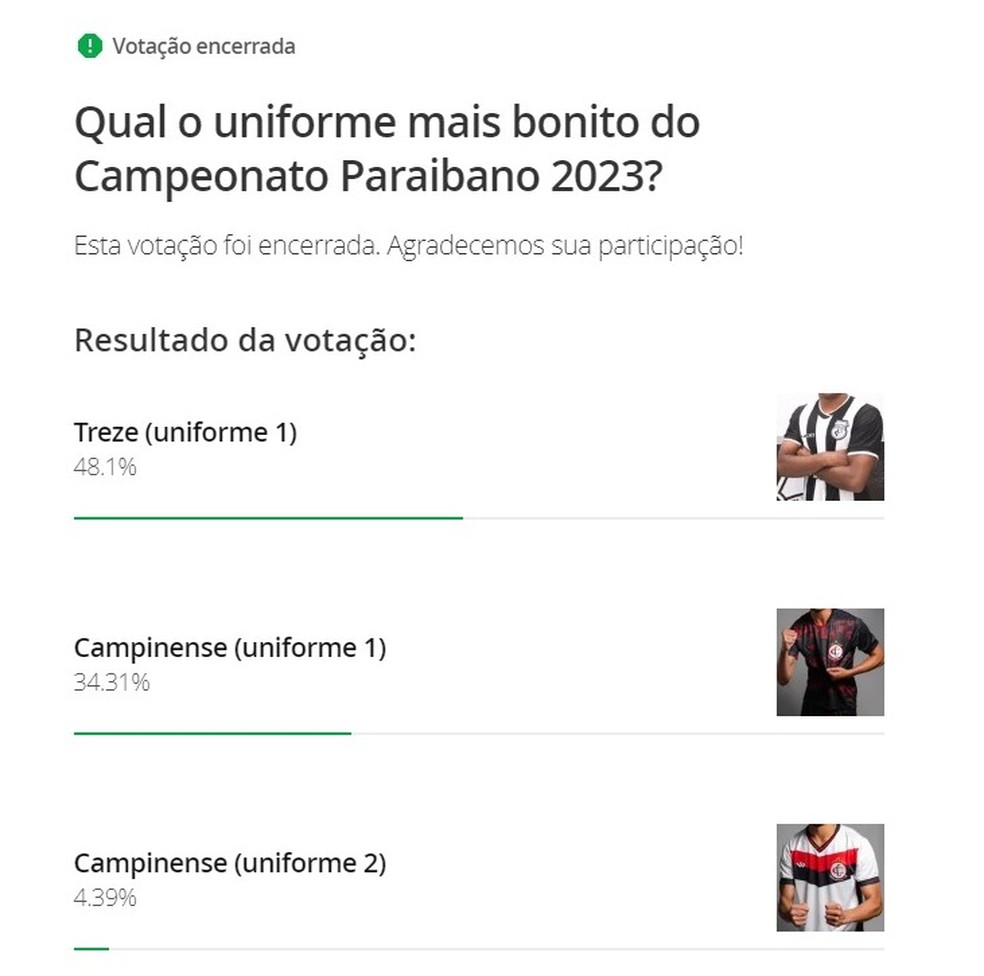
Task: Click the green filled part of Treze's bar
Action: (x=268, y=518)
